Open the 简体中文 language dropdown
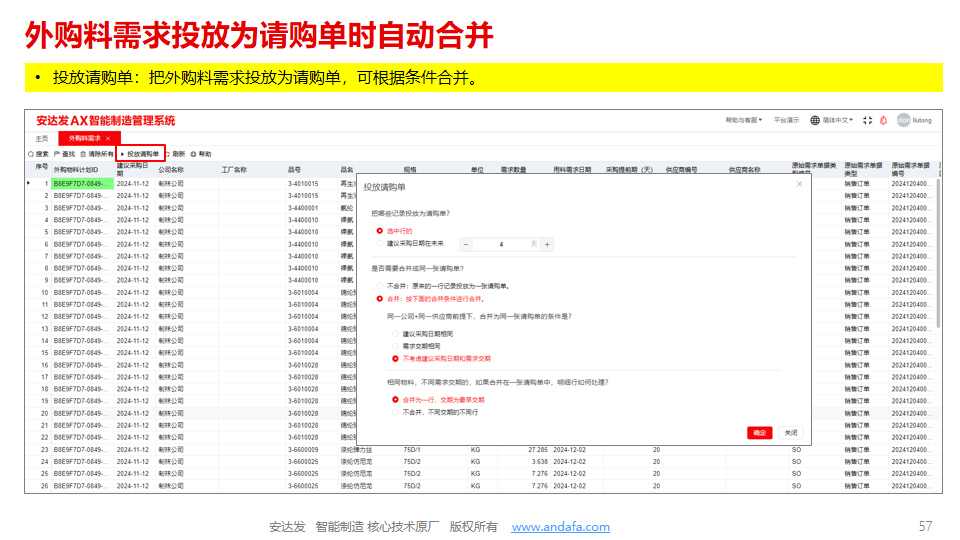The height and width of the screenshot is (540, 960). [x=832, y=120]
